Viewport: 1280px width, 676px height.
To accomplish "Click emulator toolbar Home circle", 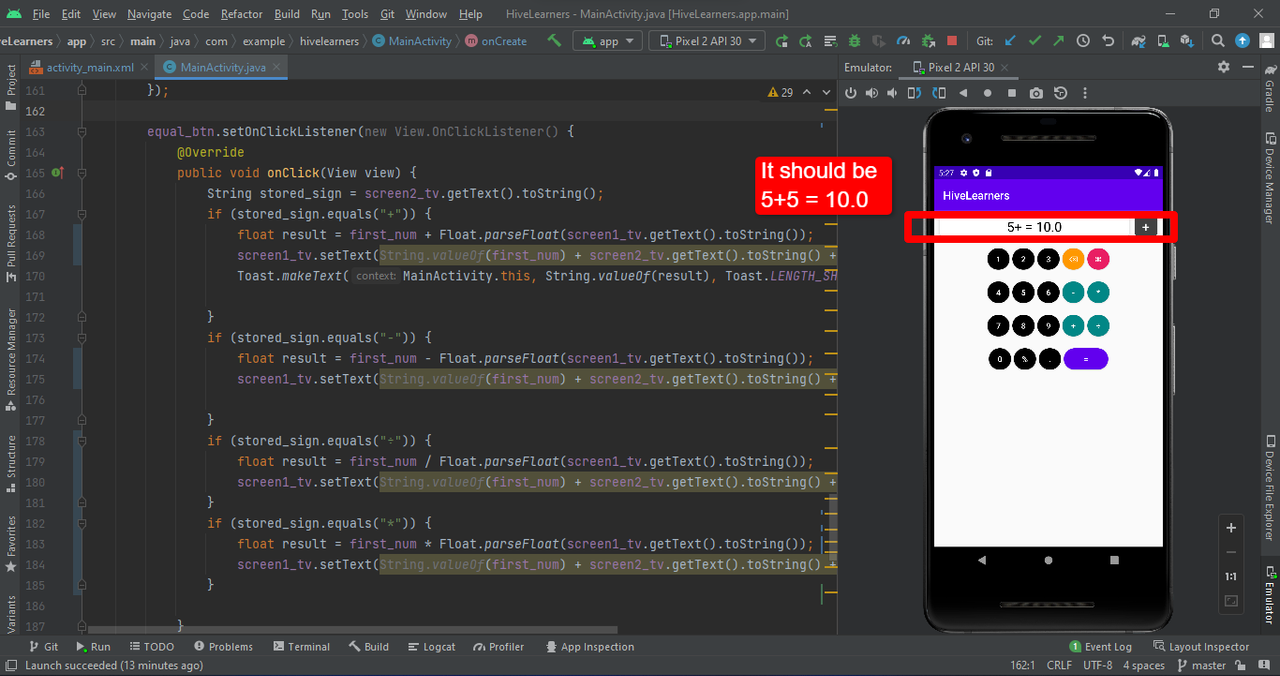I will point(987,92).
